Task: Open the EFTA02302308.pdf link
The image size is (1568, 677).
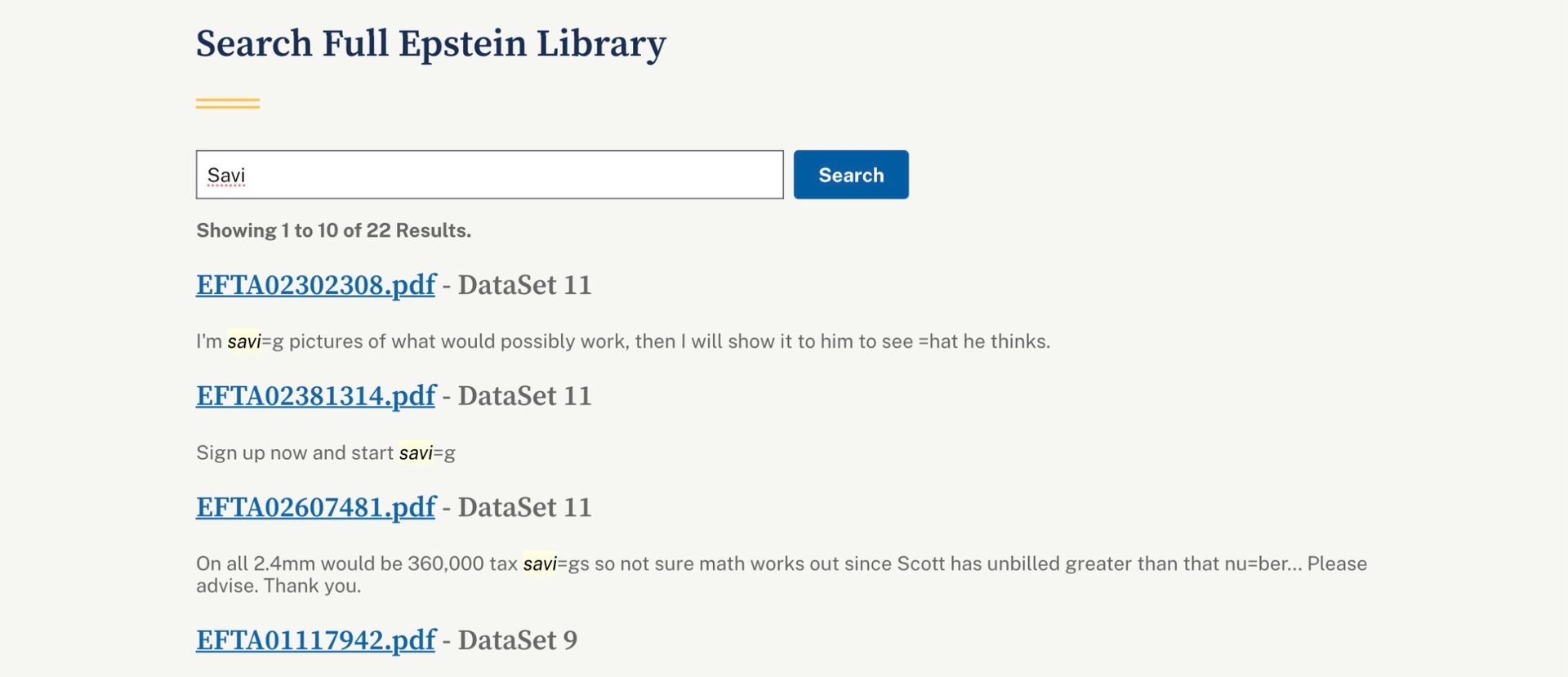Action: coord(315,285)
